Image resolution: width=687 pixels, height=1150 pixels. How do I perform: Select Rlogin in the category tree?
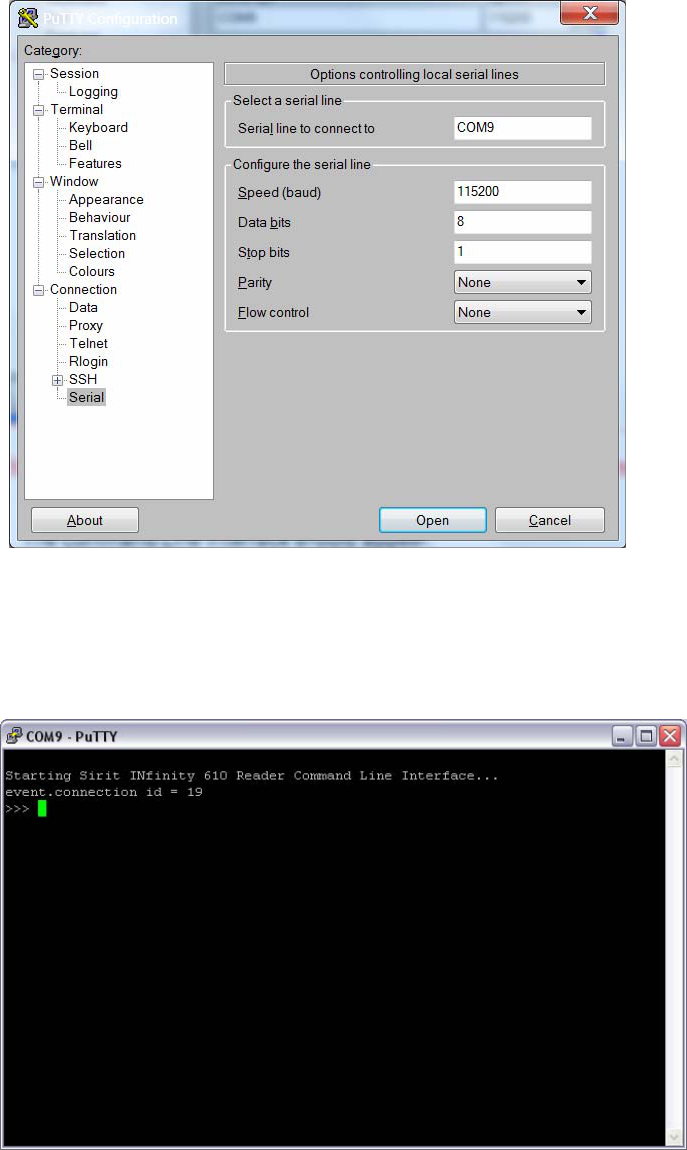(89, 361)
